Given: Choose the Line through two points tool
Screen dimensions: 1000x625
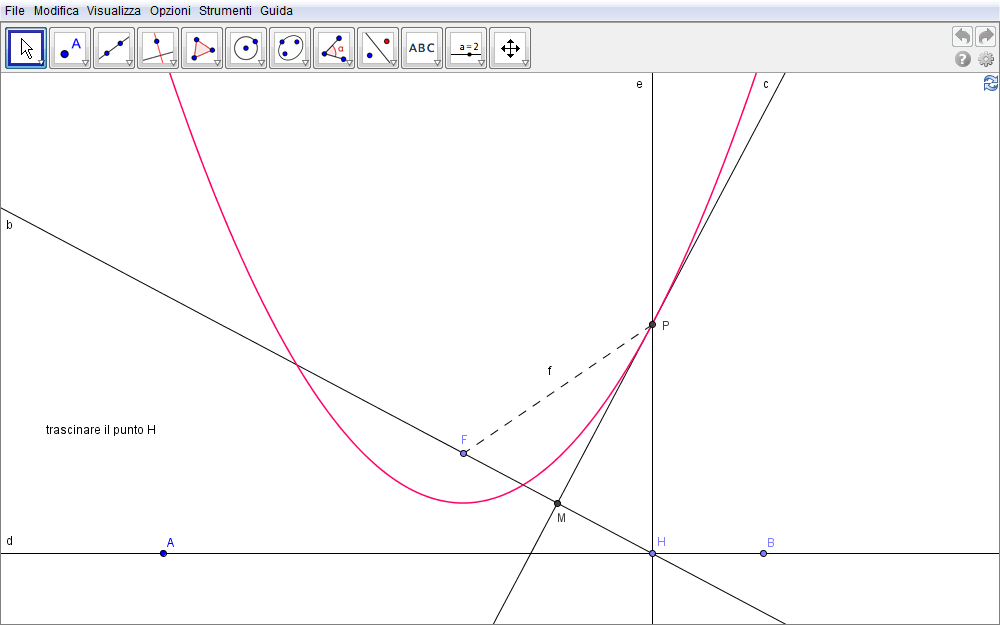Looking at the screenshot, I should pos(114,47).
